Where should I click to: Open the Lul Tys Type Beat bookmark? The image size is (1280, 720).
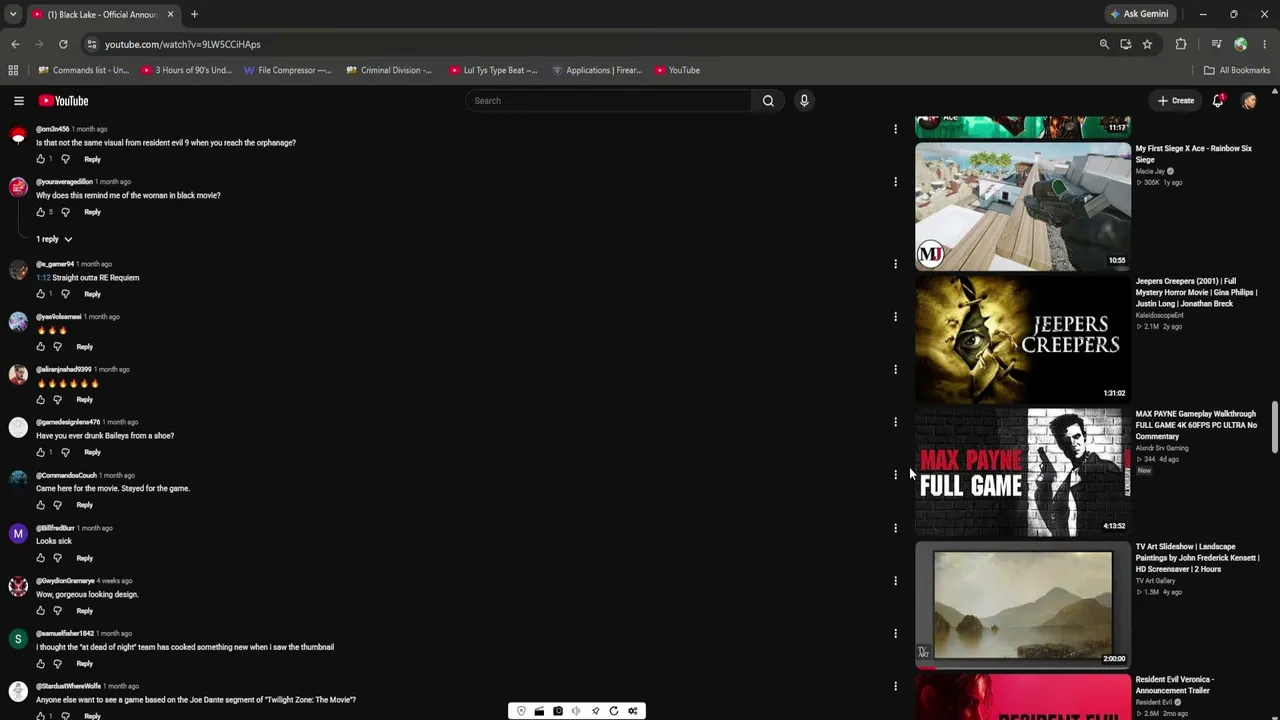[494, 70]
